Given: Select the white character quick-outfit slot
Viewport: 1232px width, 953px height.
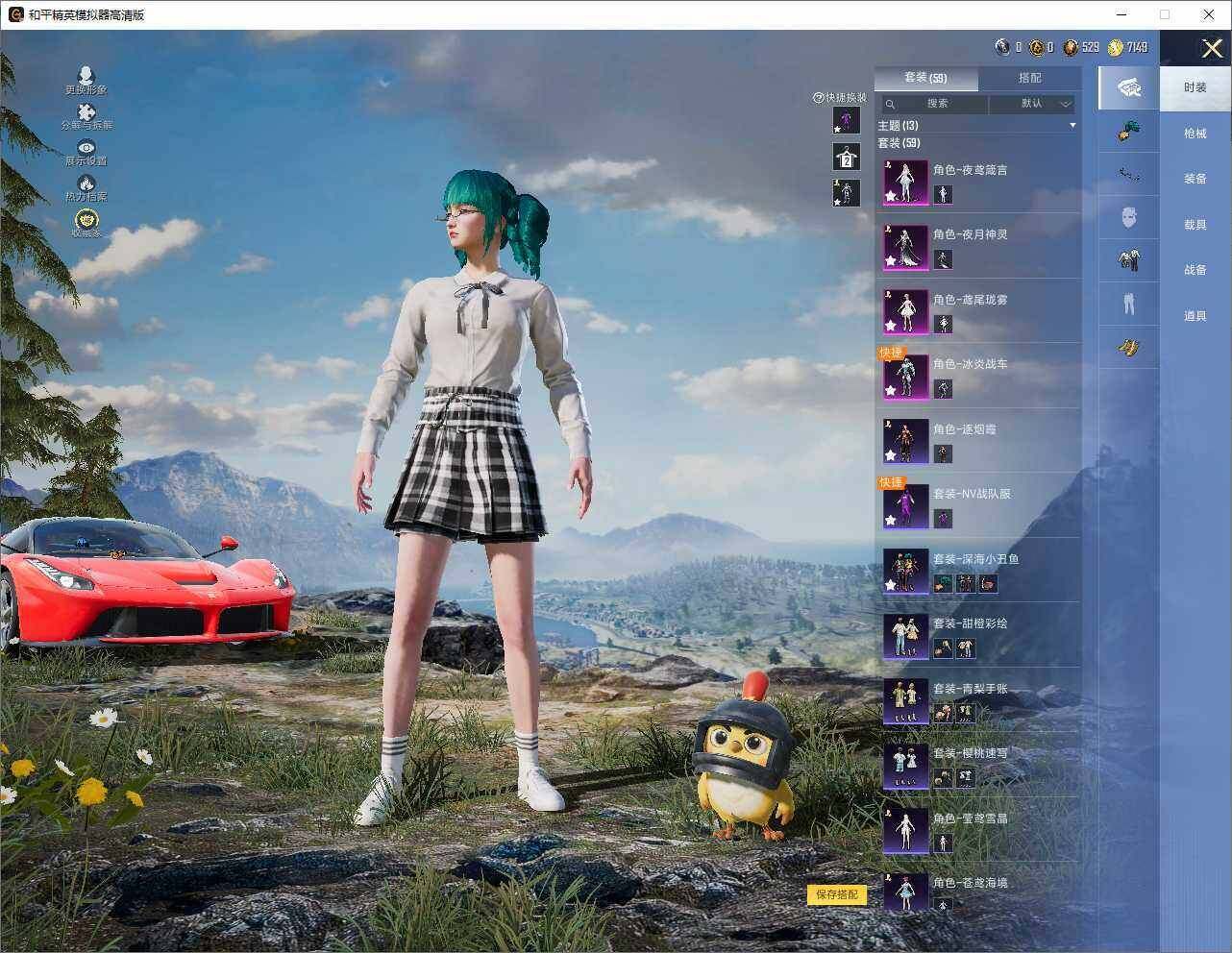Looking at the screenshot, I should (846, 192).
